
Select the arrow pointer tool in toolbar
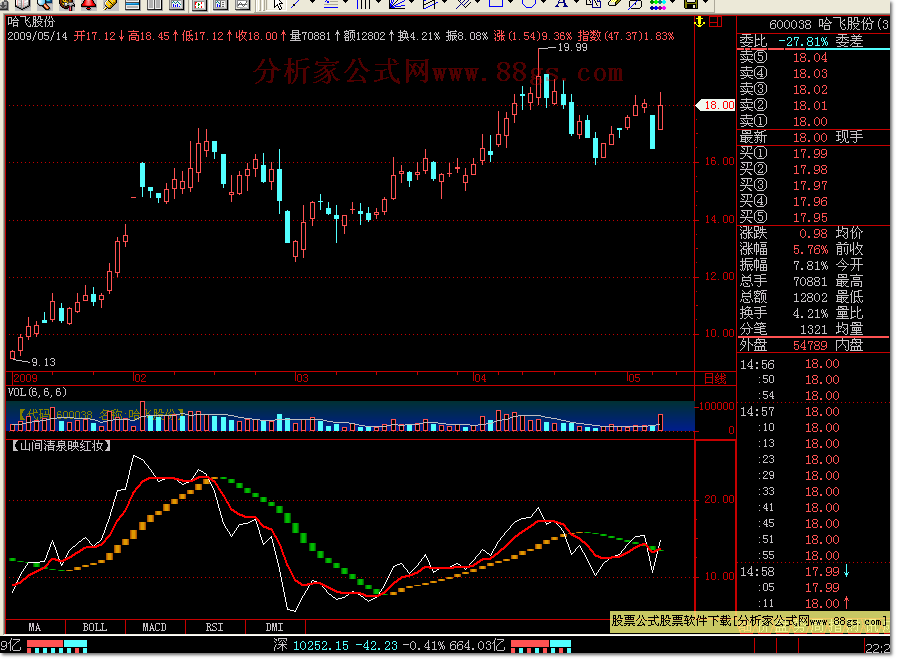[x=278, y=5]
